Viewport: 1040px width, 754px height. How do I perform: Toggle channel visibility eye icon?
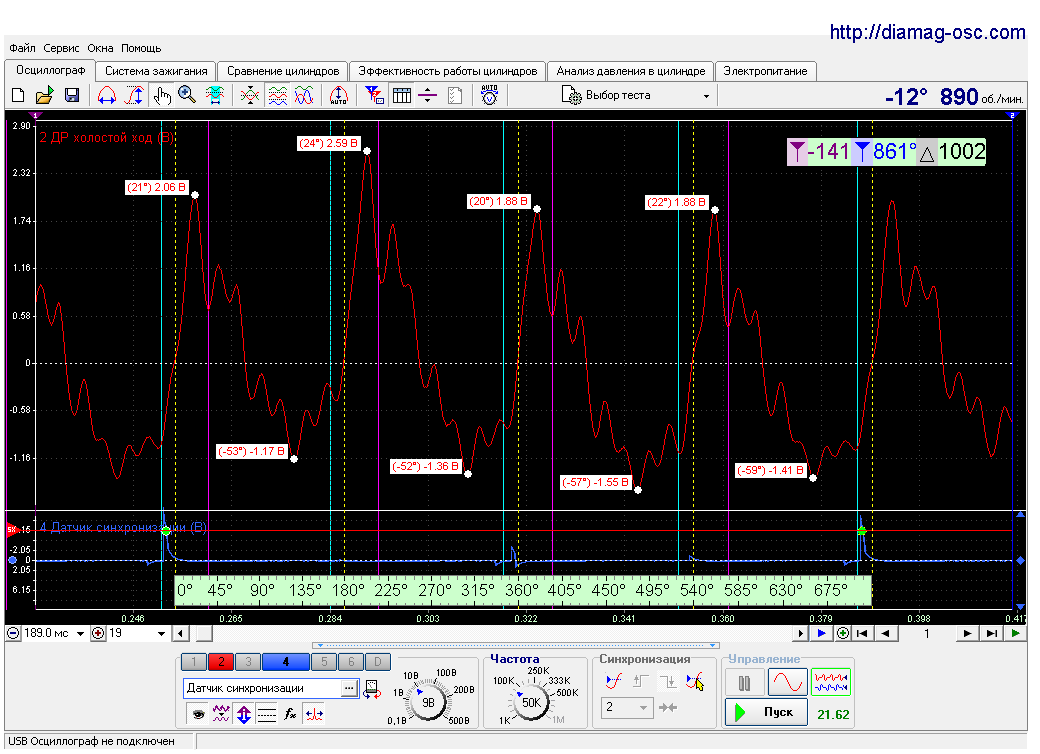pos(198,714)
